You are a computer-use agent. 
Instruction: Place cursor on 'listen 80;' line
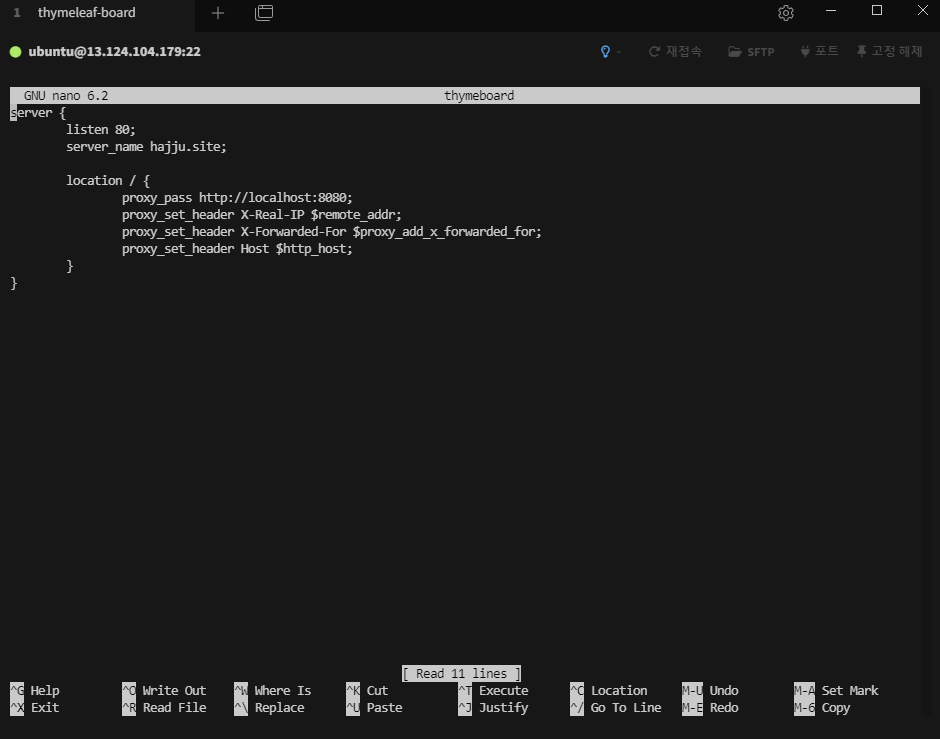coord(101,129)
